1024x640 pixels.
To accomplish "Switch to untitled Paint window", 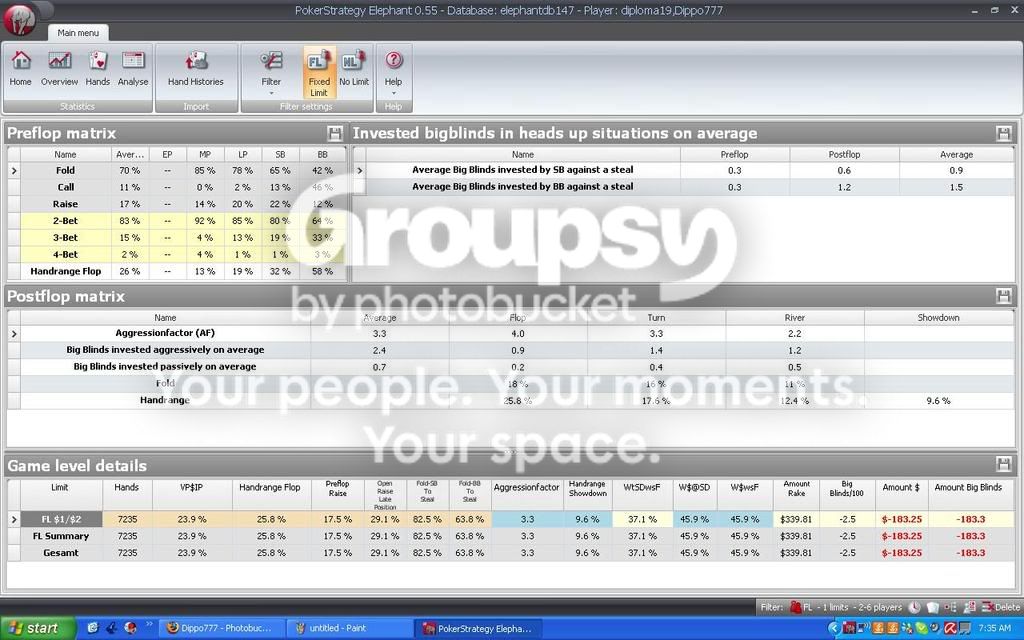I will pos(349,628).
